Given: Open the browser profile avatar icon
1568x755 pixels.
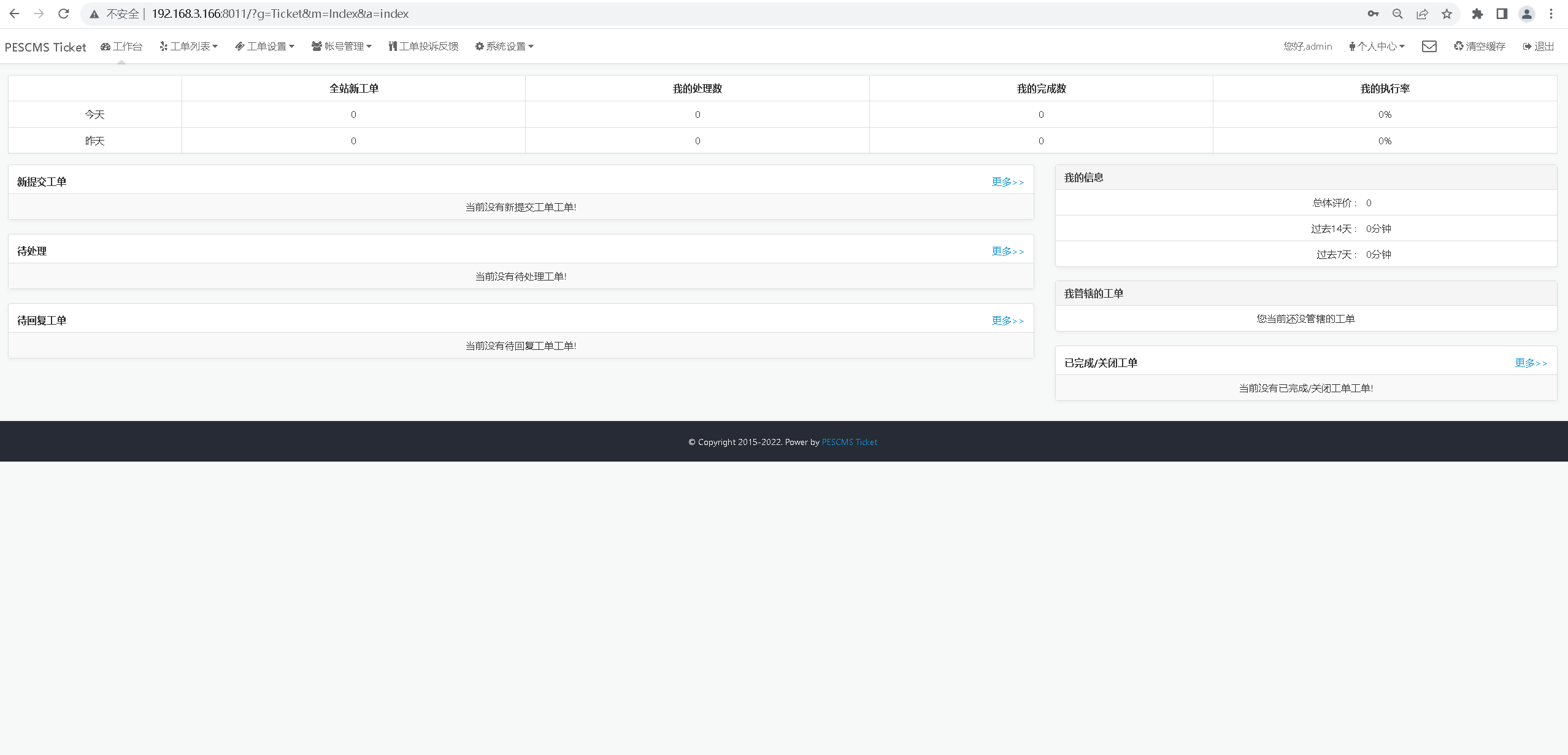Looking at the screenshot, I should point(1526,14).
